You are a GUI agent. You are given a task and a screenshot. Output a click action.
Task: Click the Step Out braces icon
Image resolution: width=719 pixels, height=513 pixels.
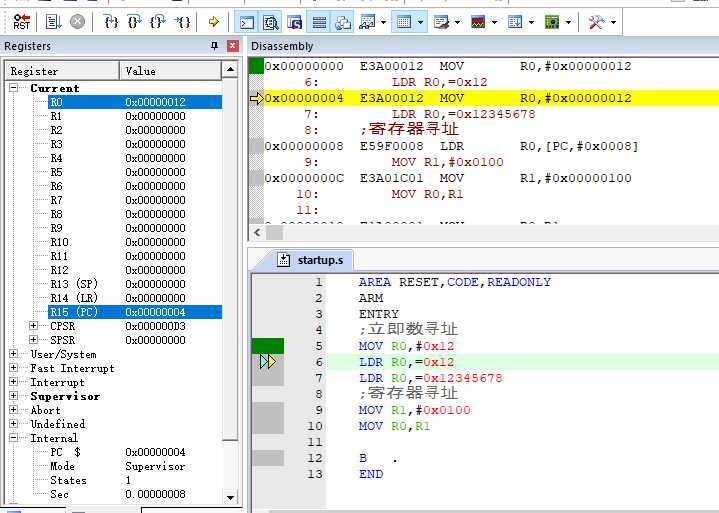coord(158,21)
